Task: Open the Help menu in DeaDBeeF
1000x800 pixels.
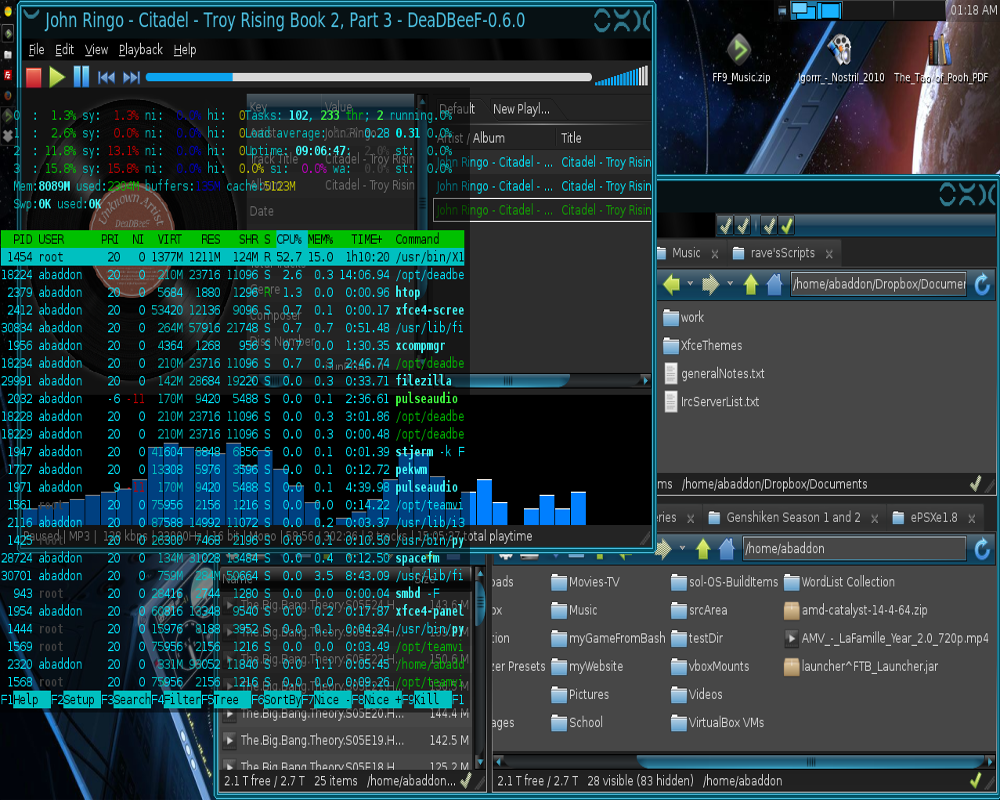Action: (x=185, y=50)
